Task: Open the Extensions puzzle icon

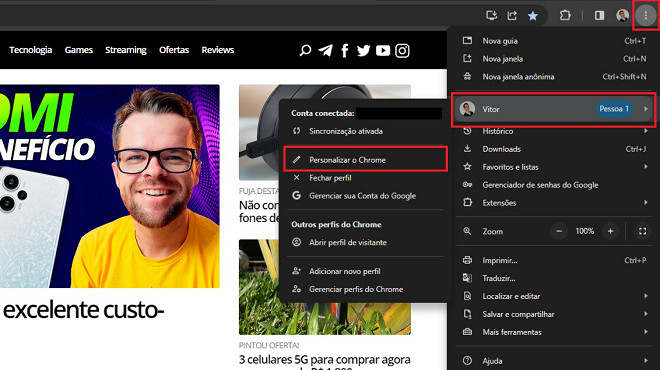Action: (565, 16)
